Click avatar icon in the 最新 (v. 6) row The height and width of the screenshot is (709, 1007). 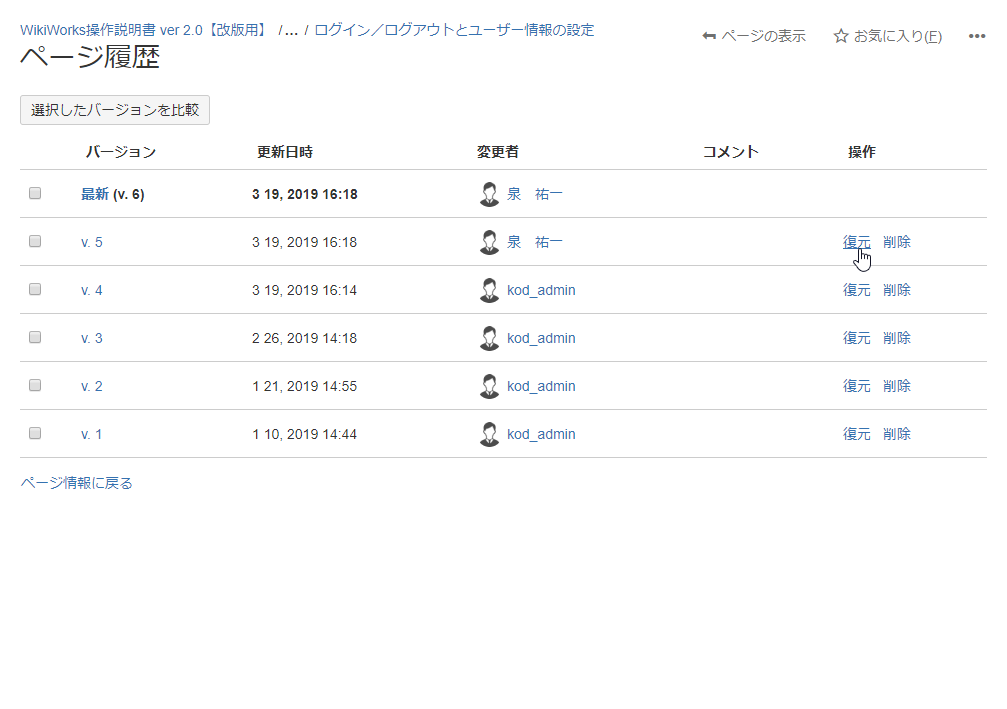(489, 194)
